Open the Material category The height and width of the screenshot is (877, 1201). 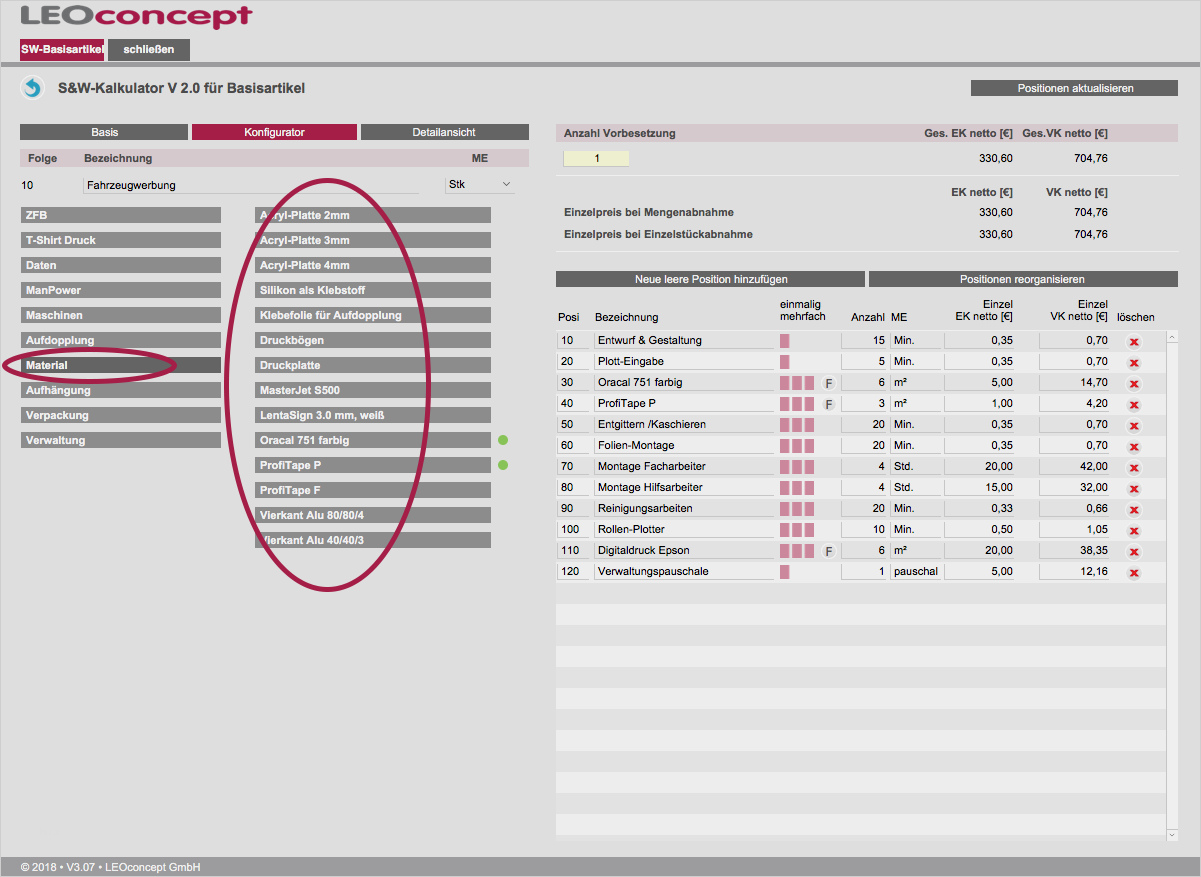click(x=120, y=366)
